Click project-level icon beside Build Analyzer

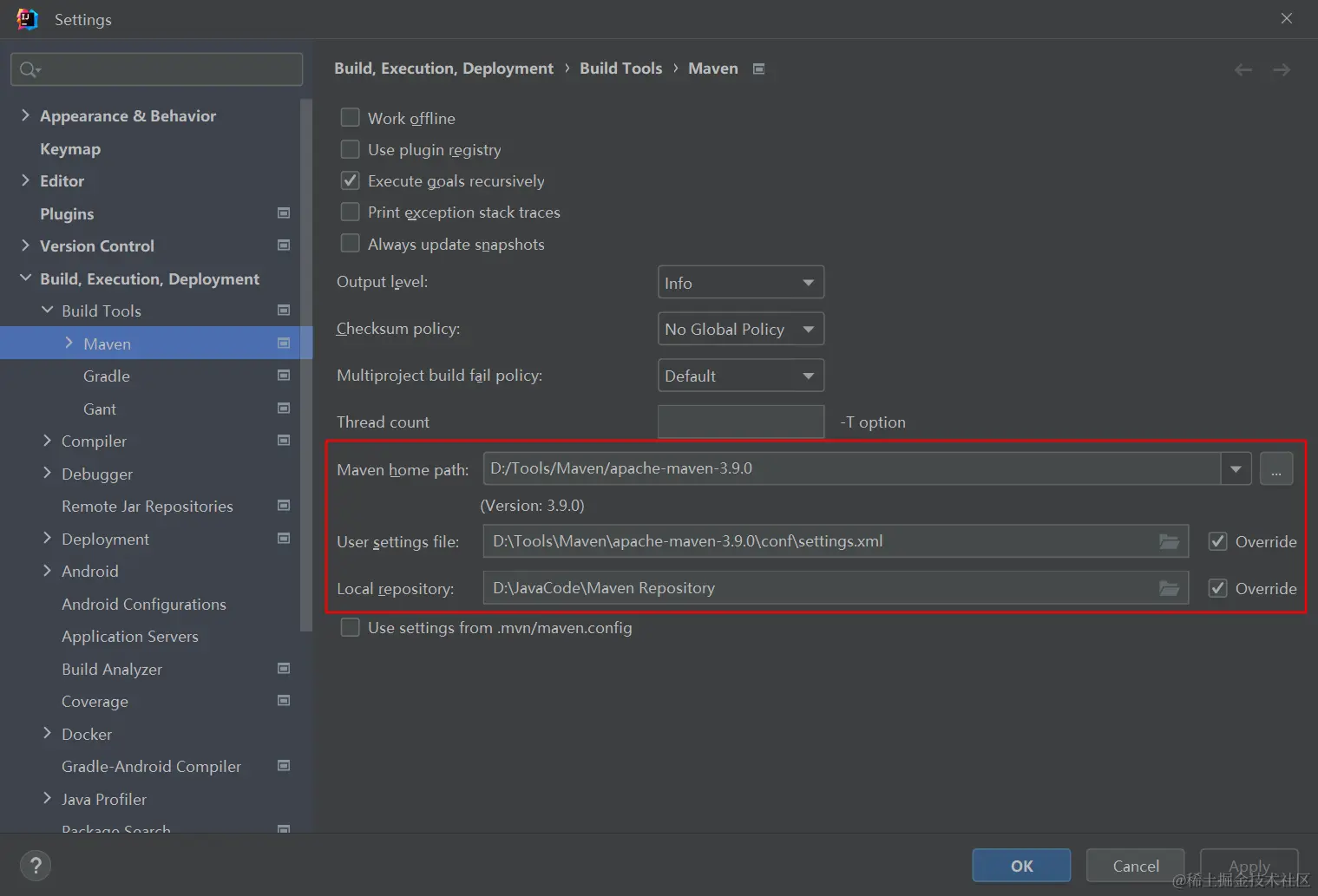tap(283, 669)
